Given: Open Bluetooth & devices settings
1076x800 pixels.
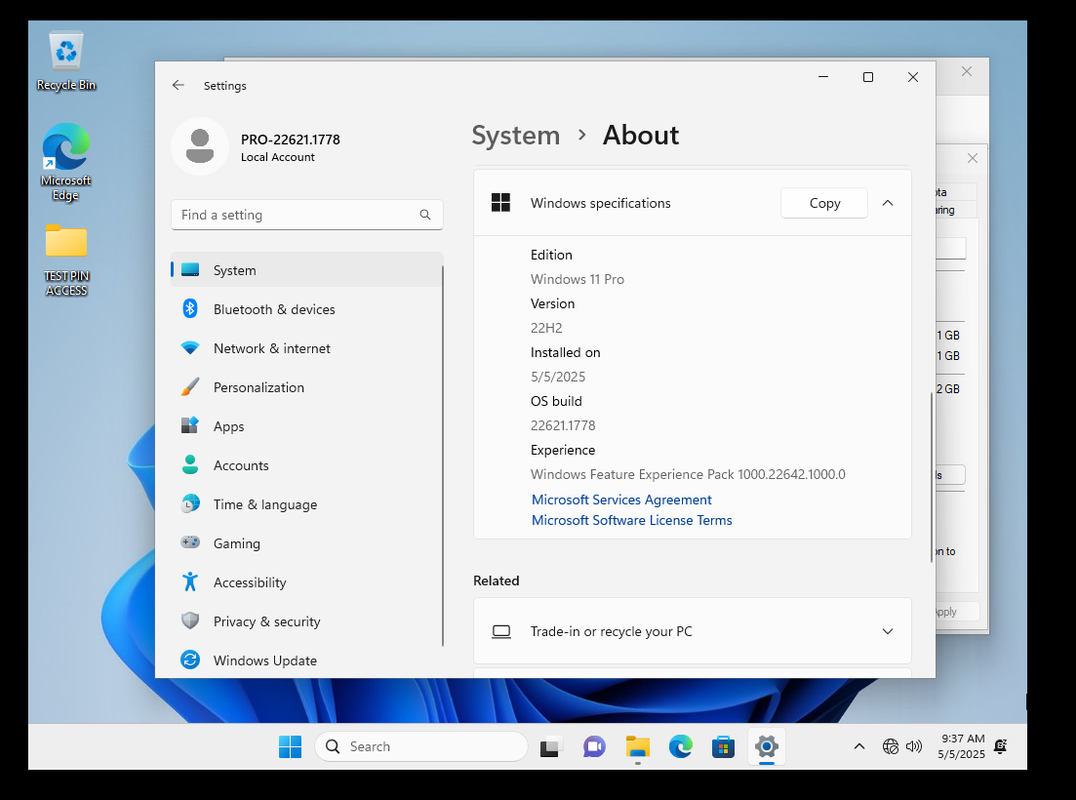Looking at the screenshot, I should tap(307, 309).
